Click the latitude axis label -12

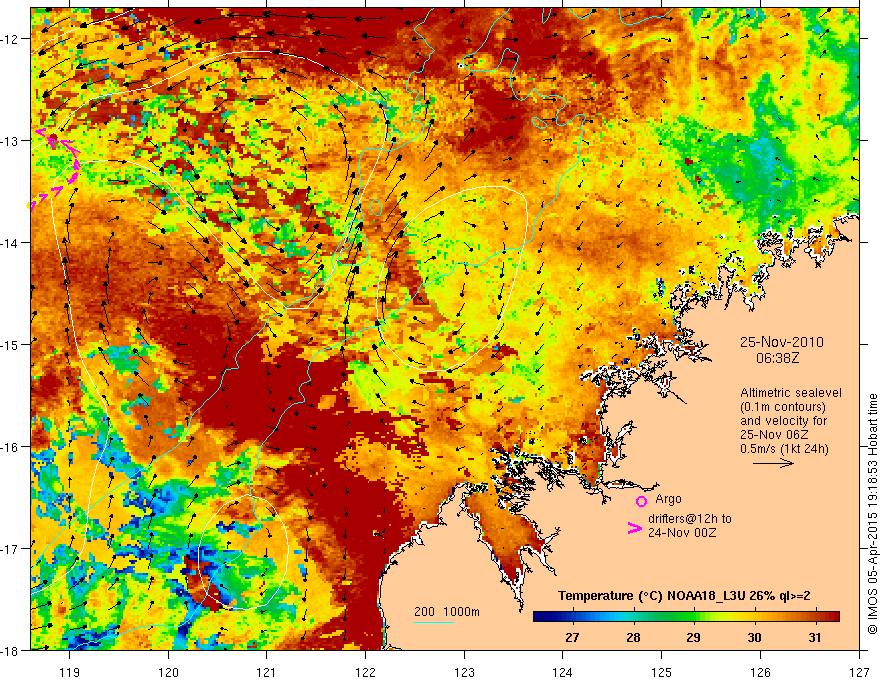(9, 39)
